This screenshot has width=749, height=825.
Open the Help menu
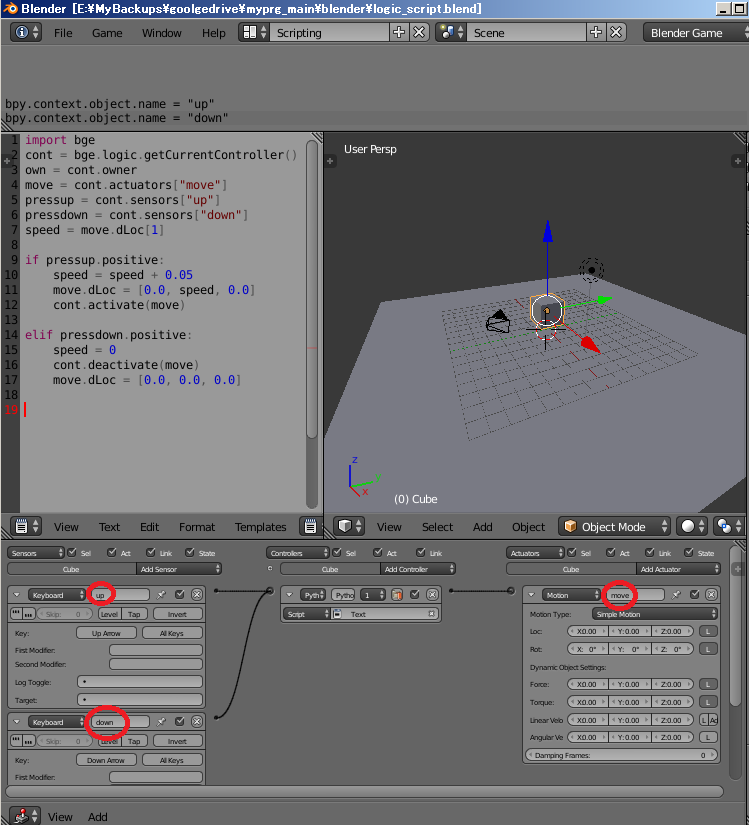pyautogui.click(x=214, y=33)
